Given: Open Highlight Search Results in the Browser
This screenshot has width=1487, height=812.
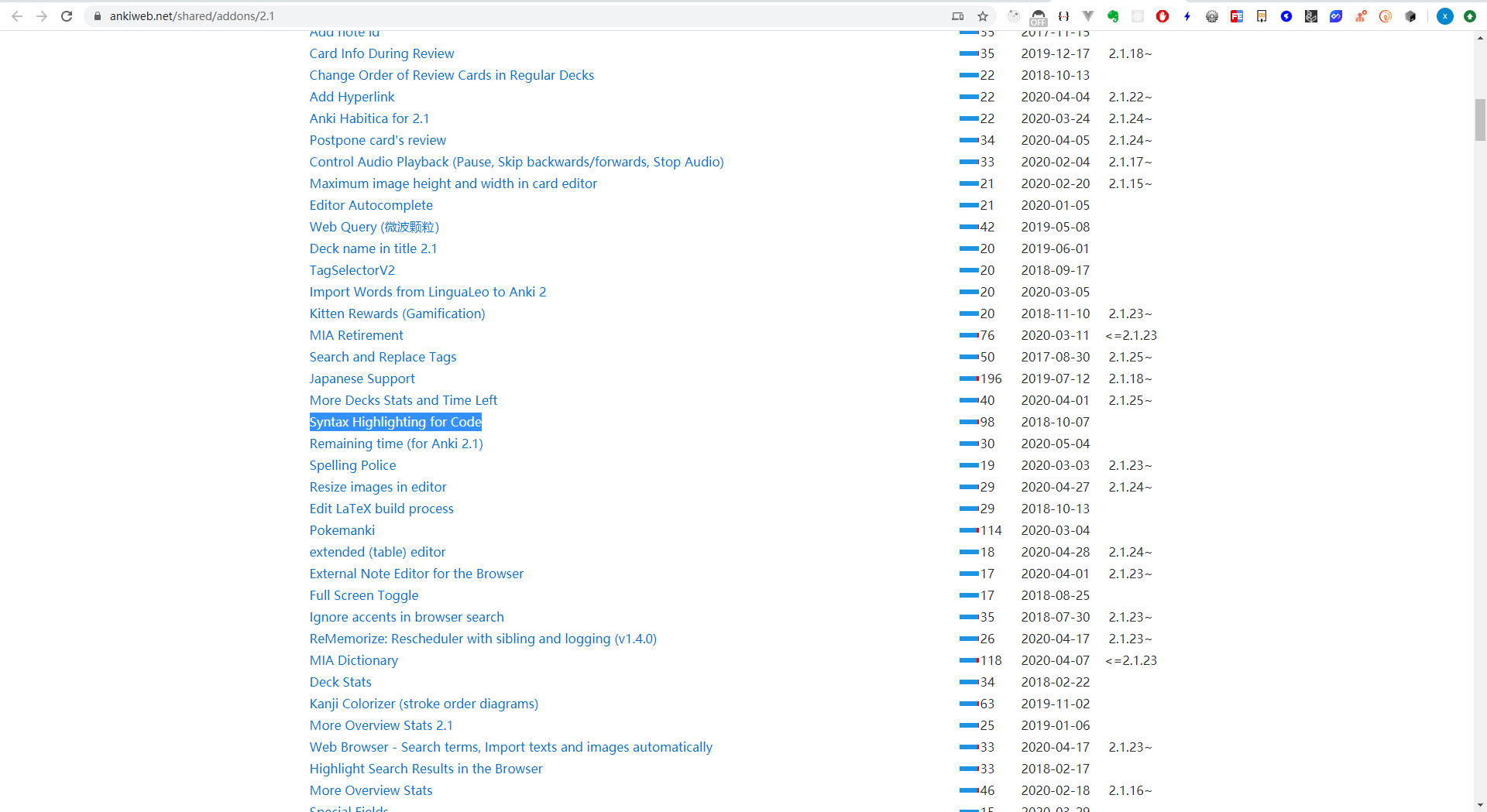Looking at the screenshot, I should click(426, 769).
